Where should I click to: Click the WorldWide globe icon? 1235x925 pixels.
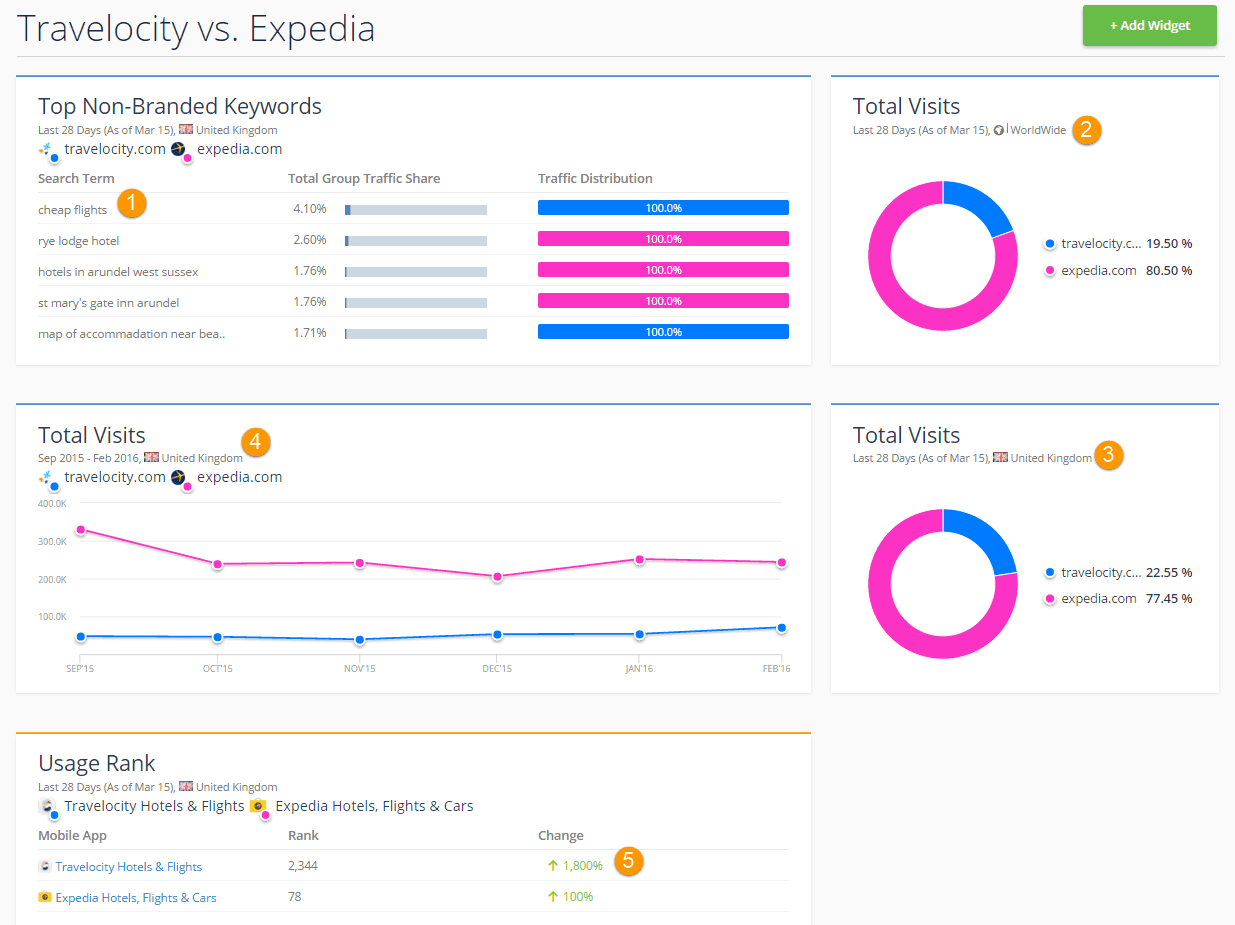coord(999,130)
